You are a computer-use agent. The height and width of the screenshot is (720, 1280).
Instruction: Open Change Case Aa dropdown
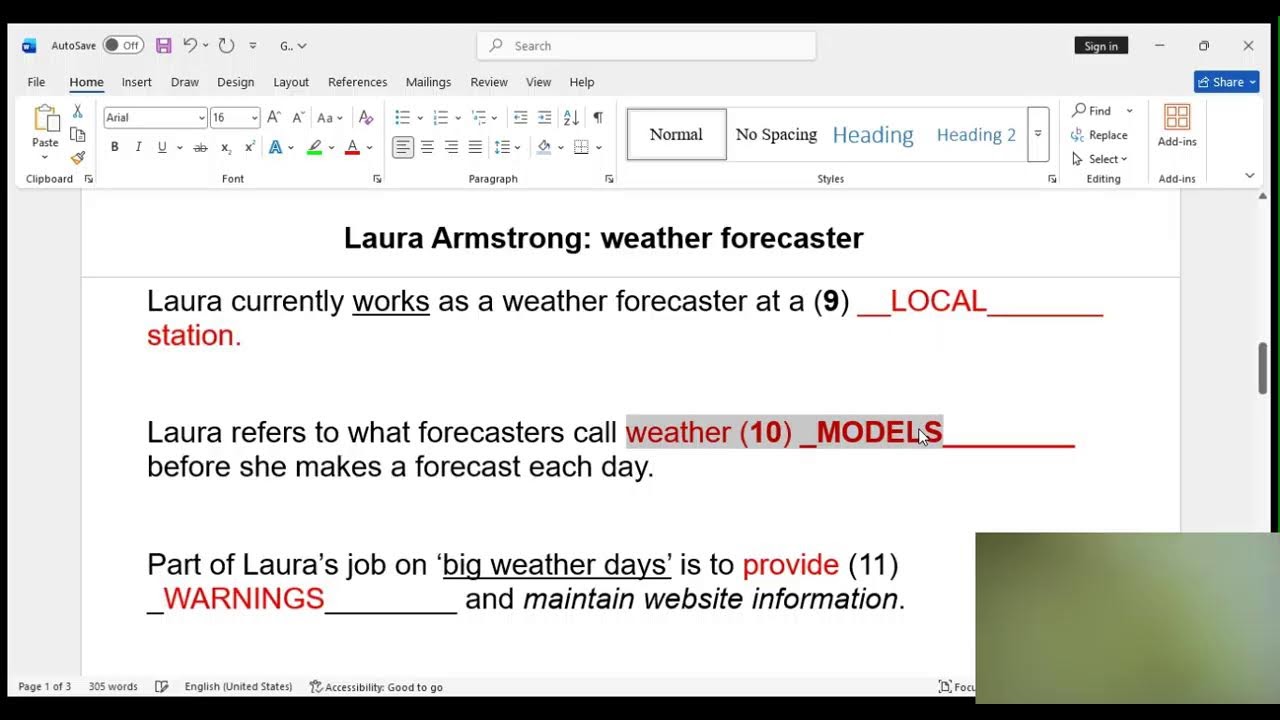click(330, 118)
